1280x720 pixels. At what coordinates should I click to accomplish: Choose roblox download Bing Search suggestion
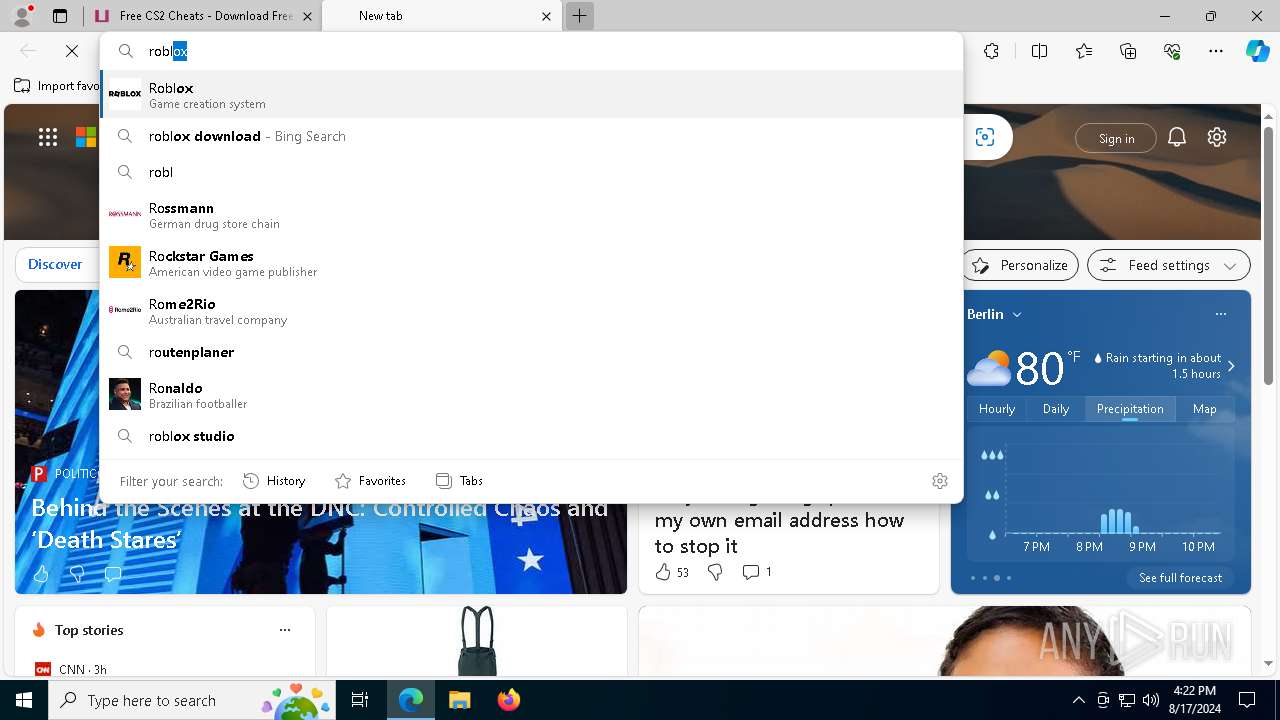click(x=531, y=136)
